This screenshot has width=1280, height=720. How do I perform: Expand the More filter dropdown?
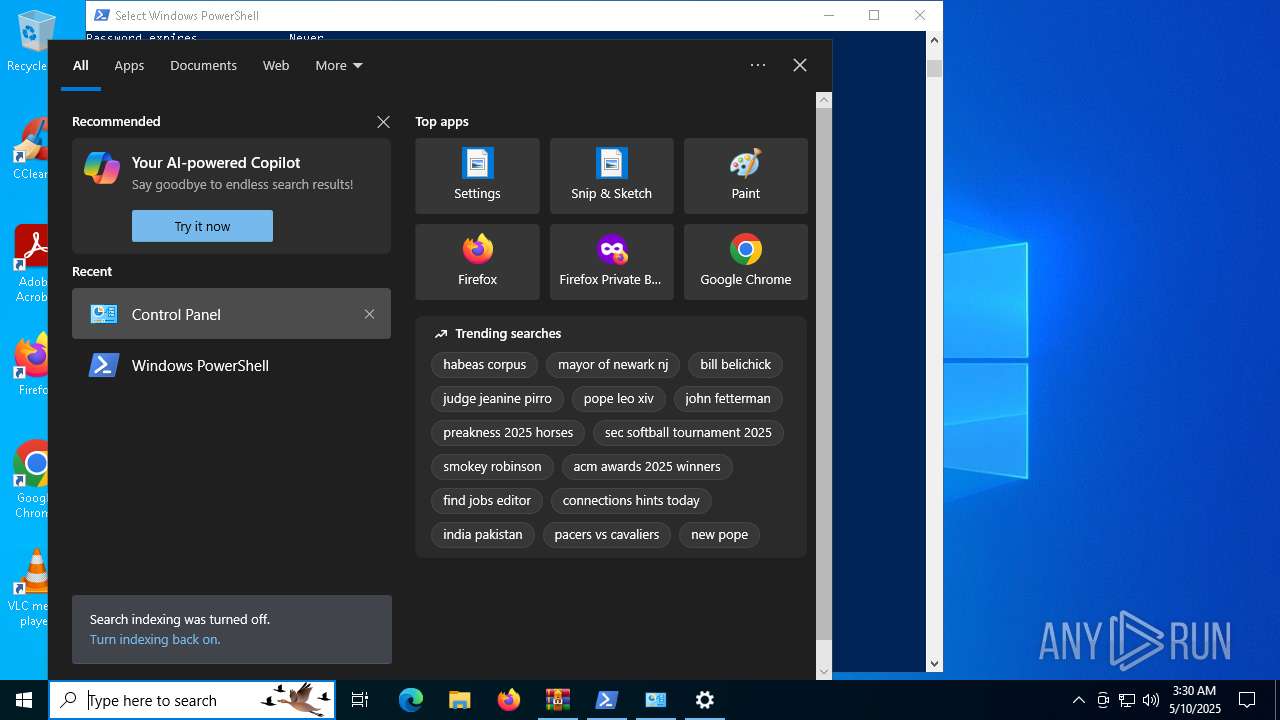point(338,65)
